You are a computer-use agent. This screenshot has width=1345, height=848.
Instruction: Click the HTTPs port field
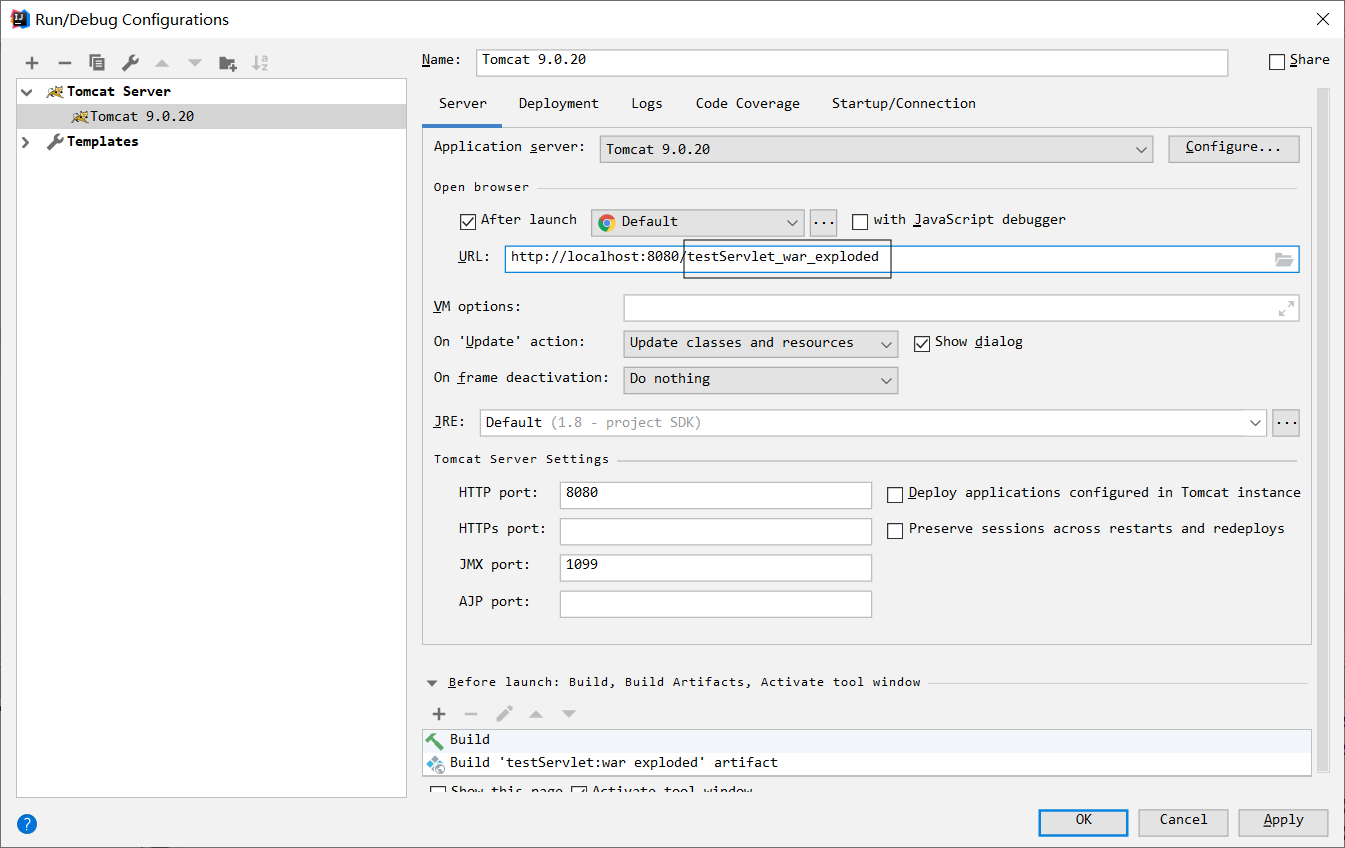pyautogui.click(x=715, y=531)
